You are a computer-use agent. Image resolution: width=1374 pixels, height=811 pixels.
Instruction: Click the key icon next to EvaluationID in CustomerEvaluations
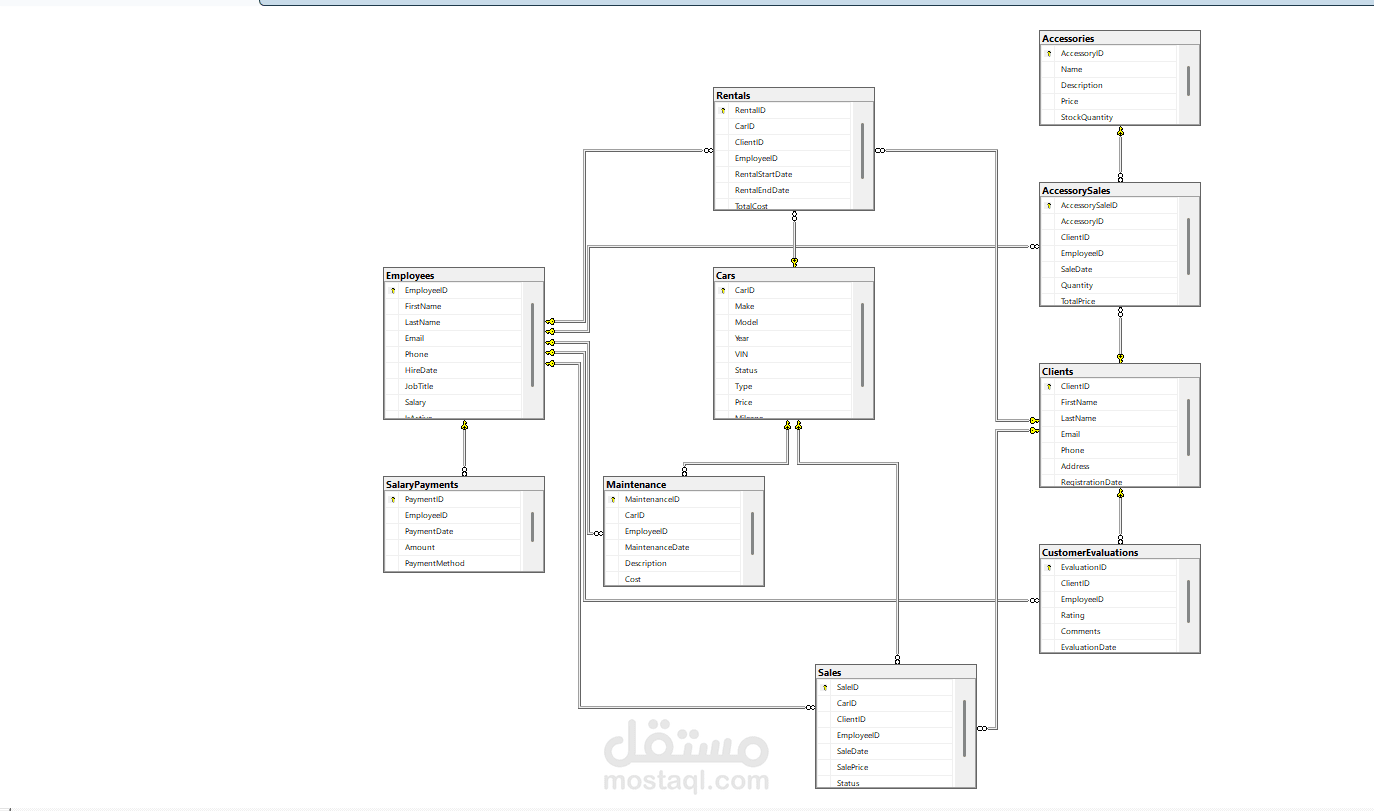(x=1048, y=567)
